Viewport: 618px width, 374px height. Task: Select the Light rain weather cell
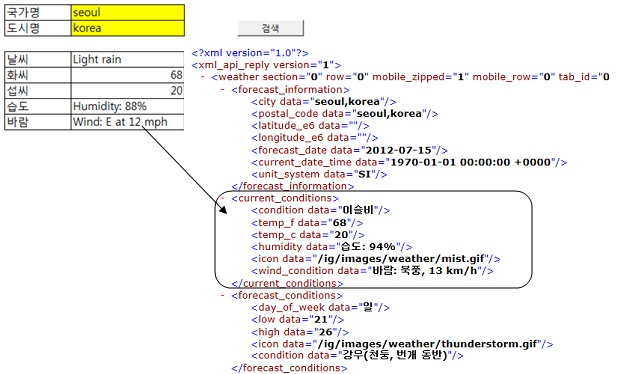127,60
